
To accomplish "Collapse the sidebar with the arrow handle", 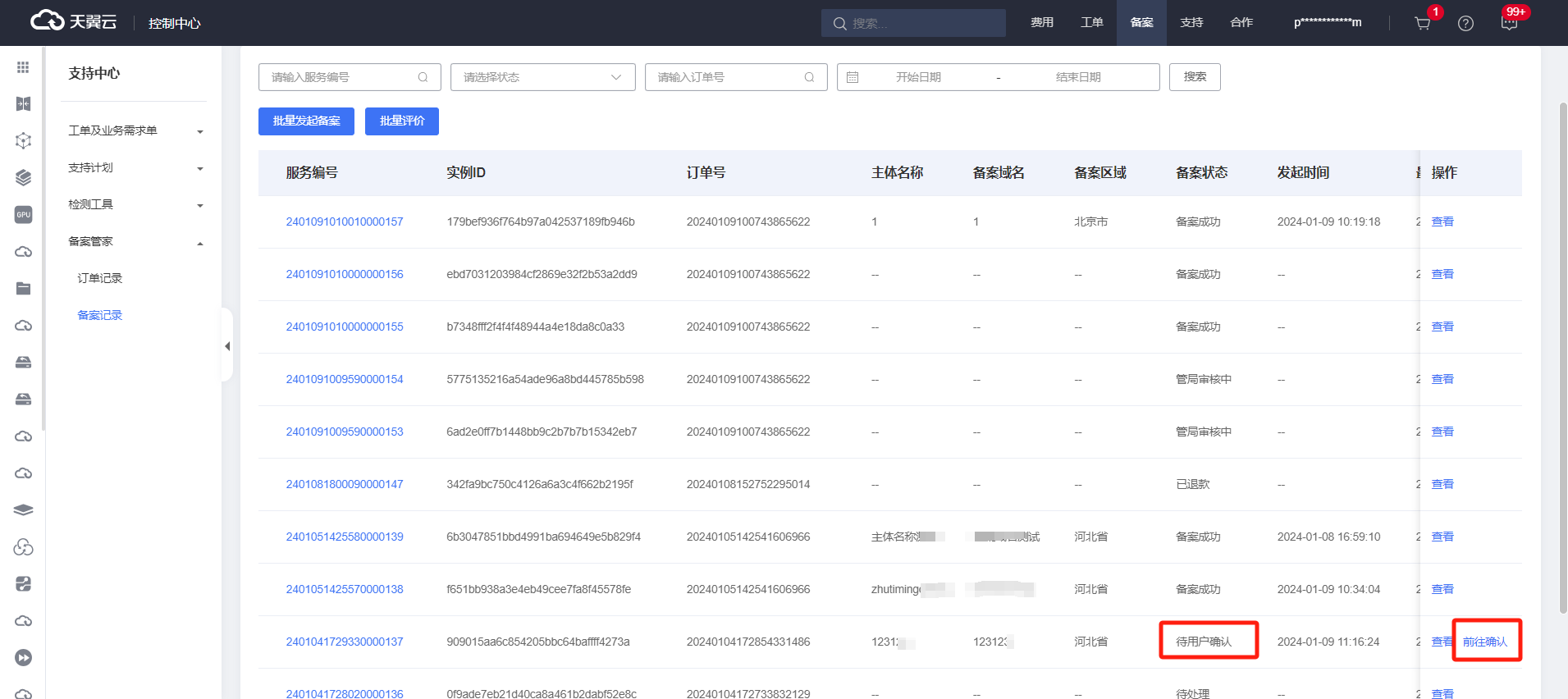I will [x=227, y=345].
